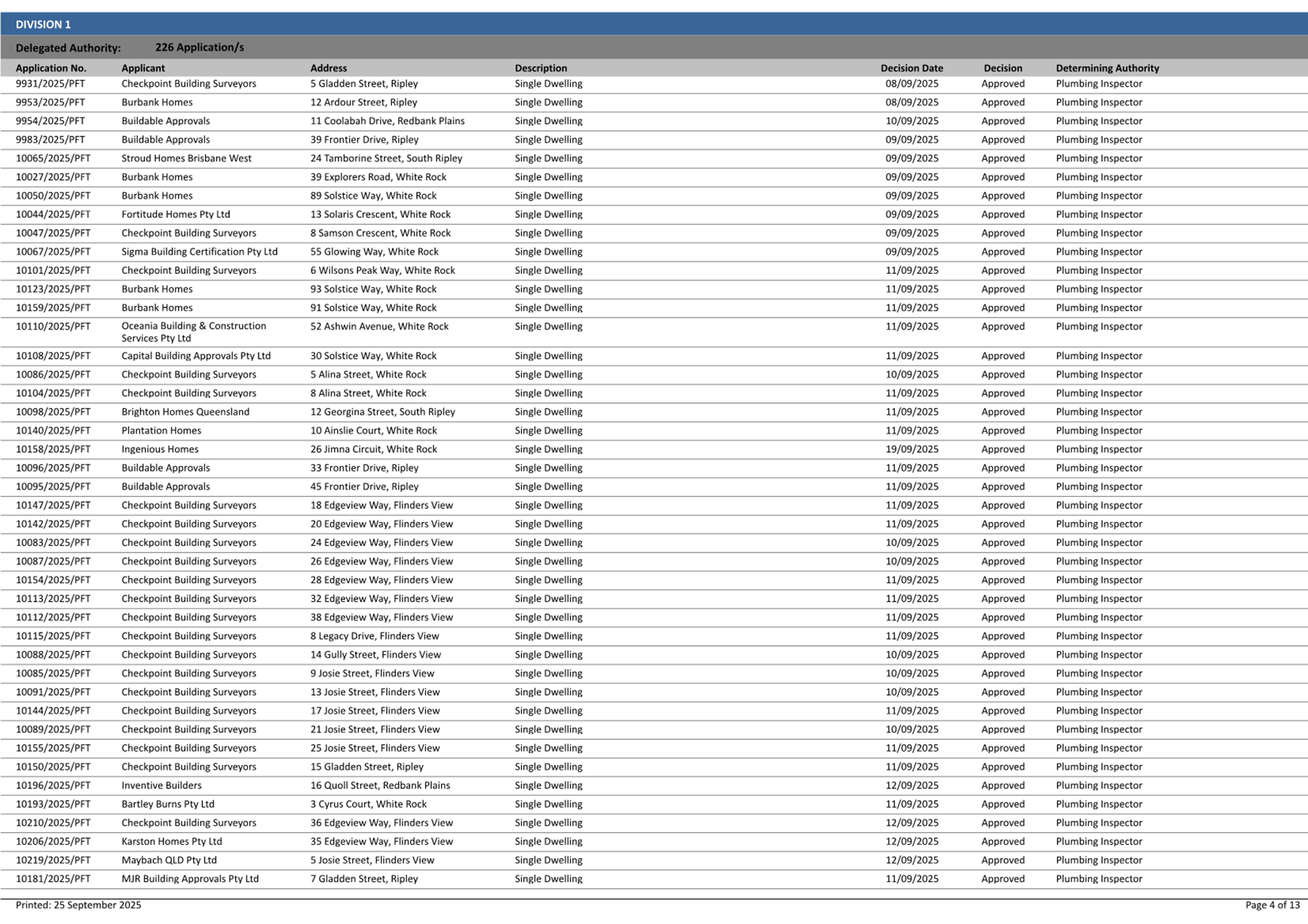This screenshot has height=924, width=1308.
Task: Click address 13 Josie Street, Flinders View
Action: click(x=375, y=693)
